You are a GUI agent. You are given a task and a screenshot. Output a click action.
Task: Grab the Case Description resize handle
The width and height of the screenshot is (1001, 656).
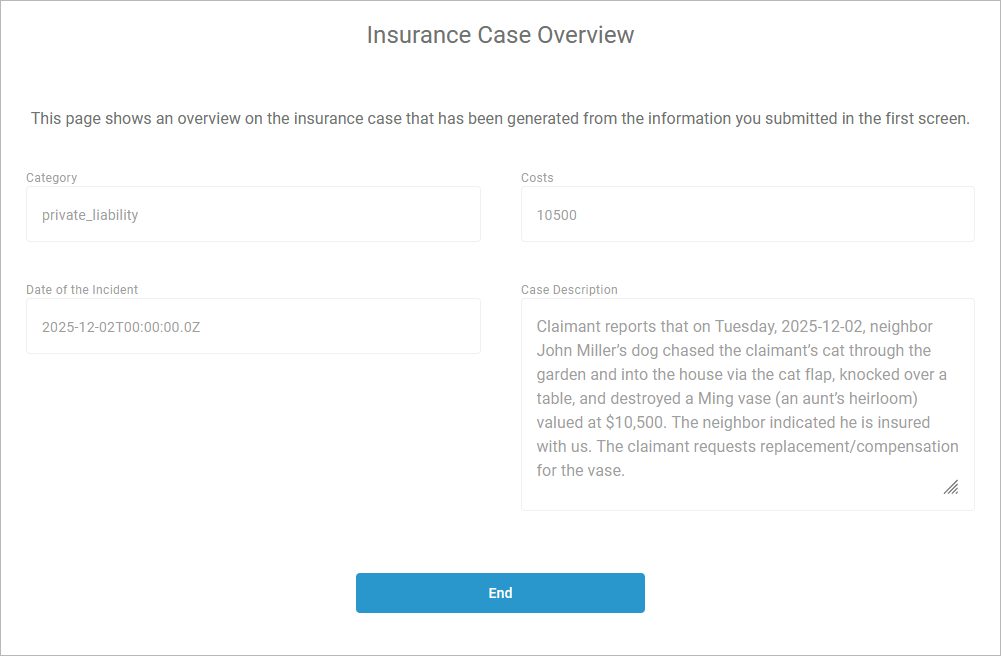pyautogui.click(x=951, y=487)
